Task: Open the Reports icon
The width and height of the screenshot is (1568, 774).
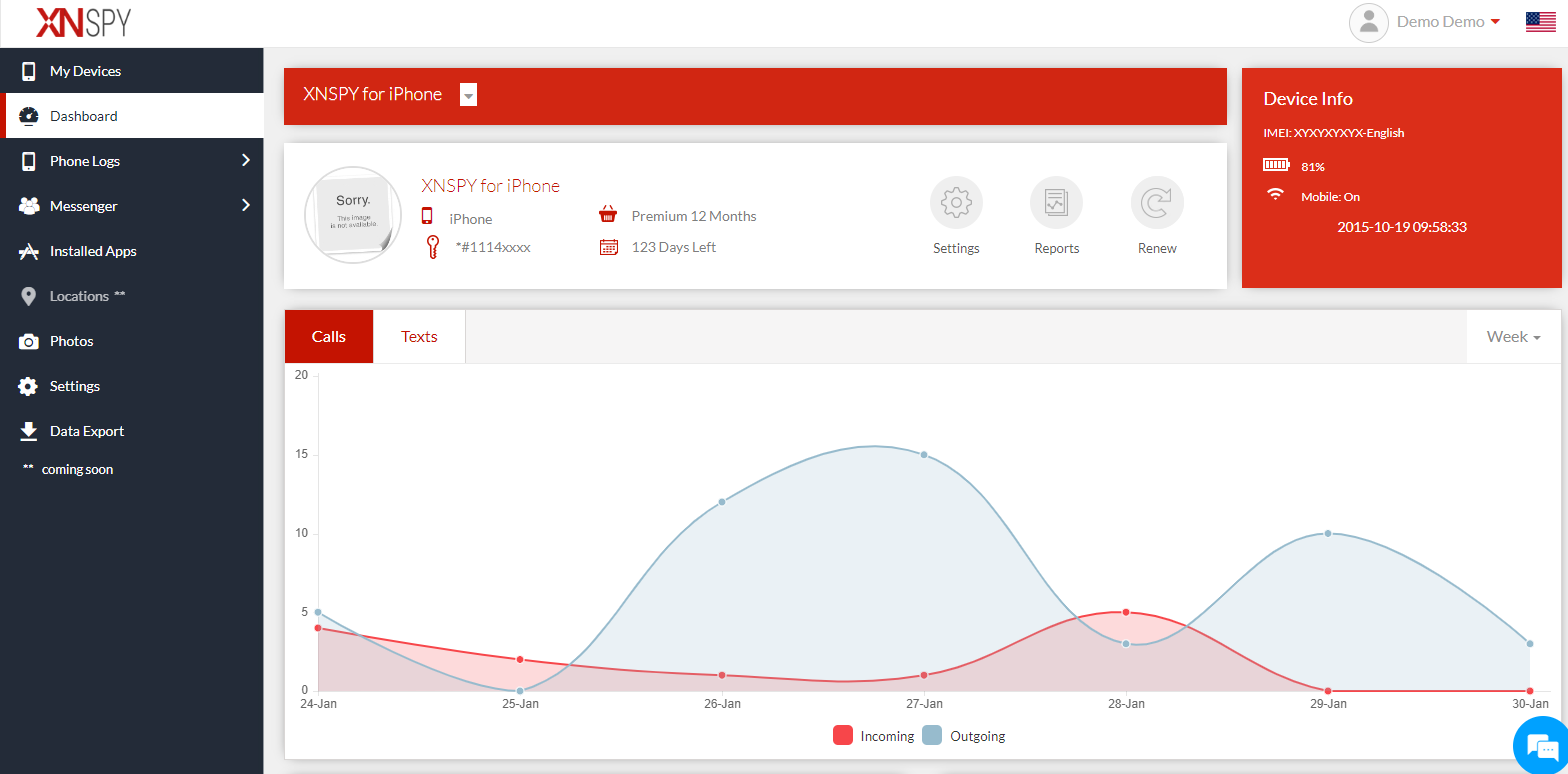Action: 1056,202
